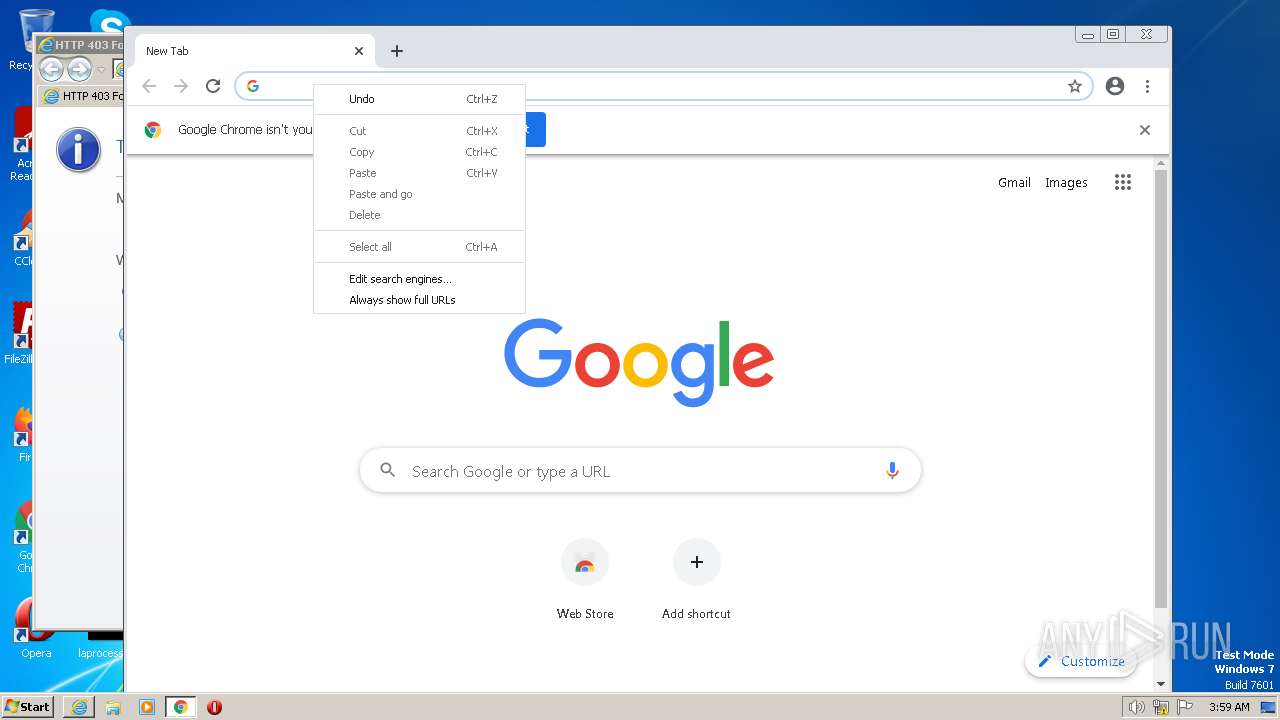Screen dimensions: 1280x720
Task: Close the New Tab tab
Action: [x=359, y=51]
